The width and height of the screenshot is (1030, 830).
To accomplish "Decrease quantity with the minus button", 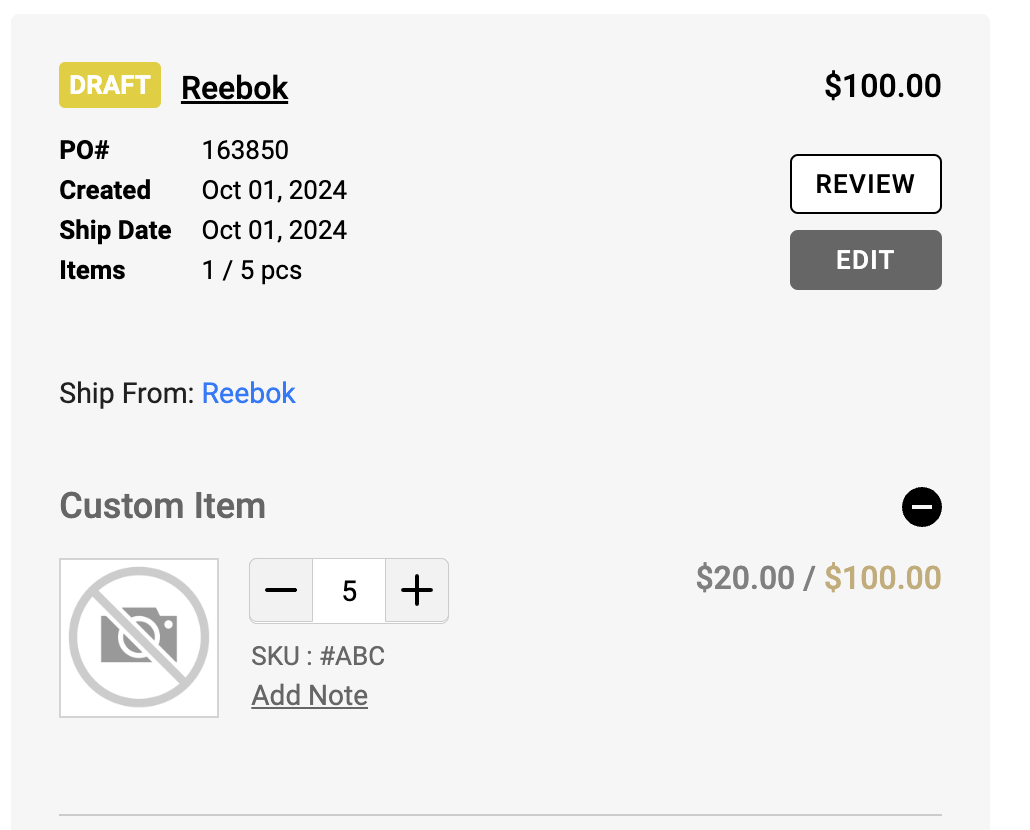I will (281, 591).
